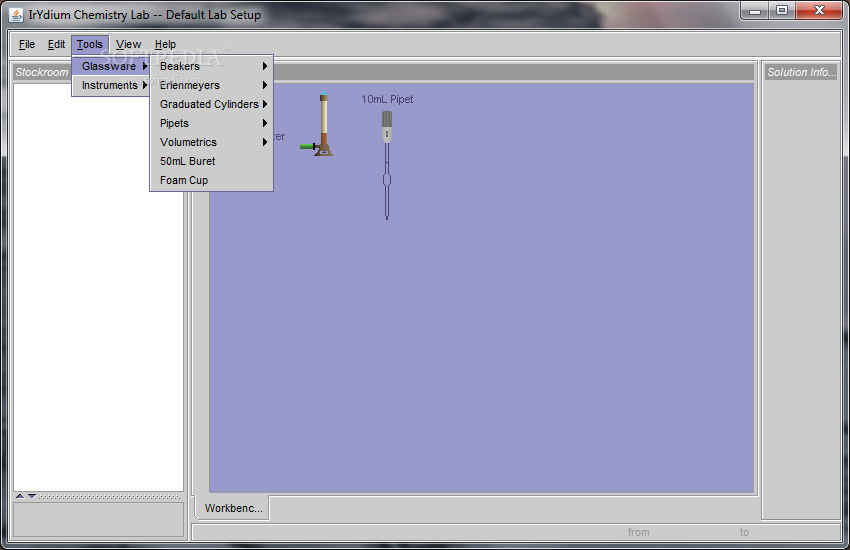The image size is (850, 550).
Task: Expand the Graduated Cylinders submenu
Action: [211, 104]
